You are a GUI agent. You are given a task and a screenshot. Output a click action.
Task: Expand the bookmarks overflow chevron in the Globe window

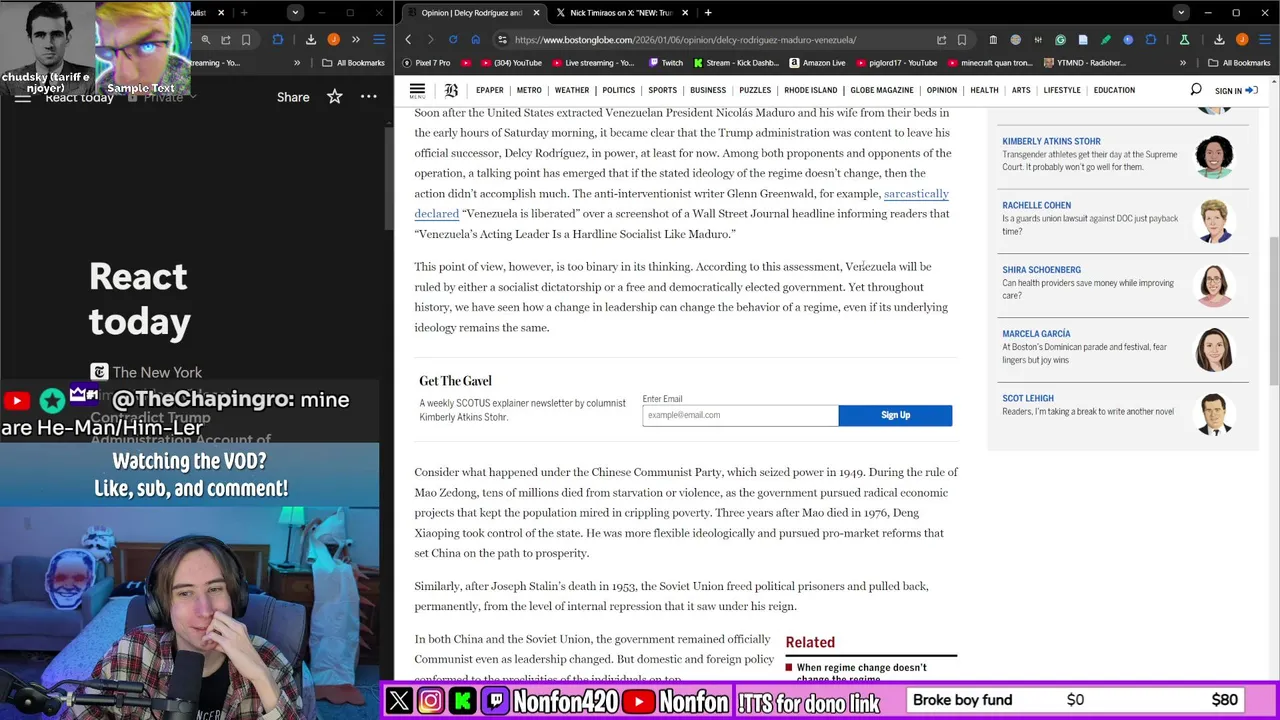1183,63
